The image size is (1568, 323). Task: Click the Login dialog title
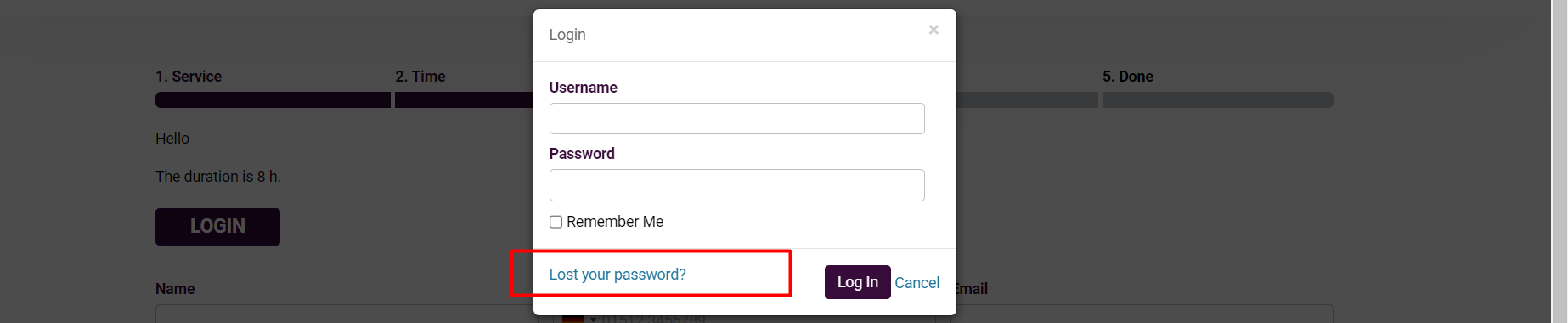tap(567, 35)
